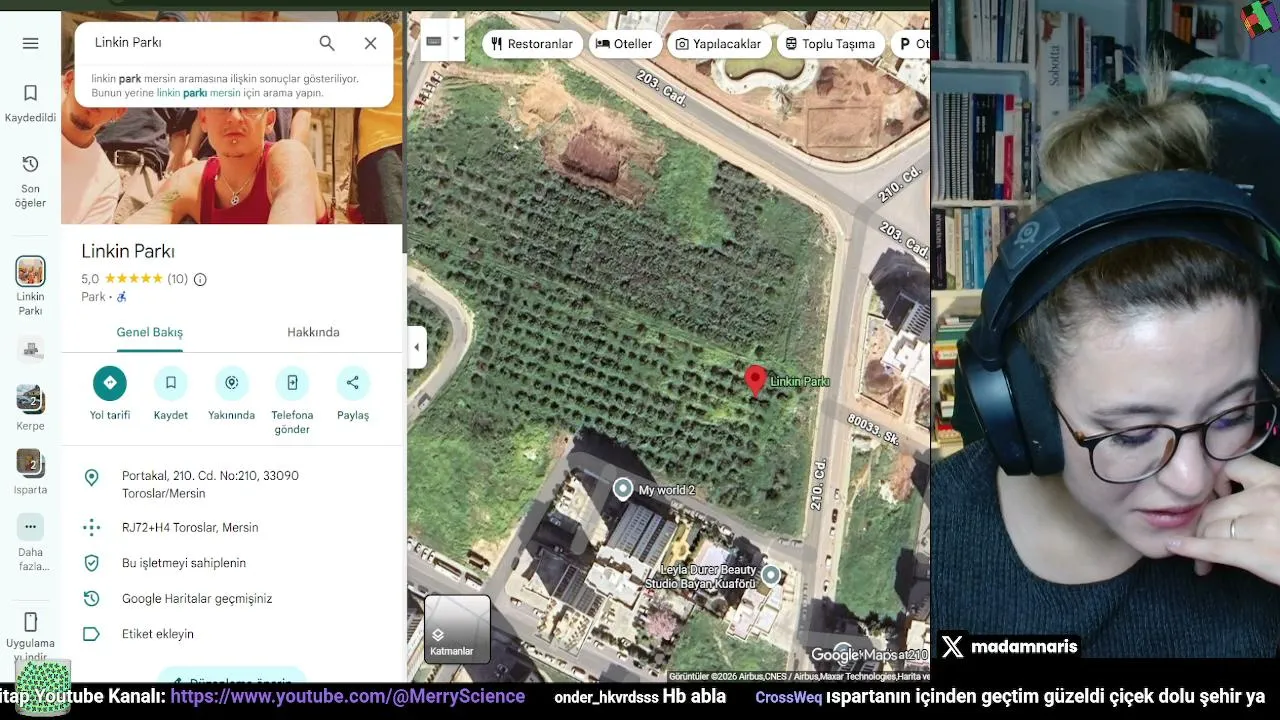Search instead for linkin parkı mersin

[198, 93]
